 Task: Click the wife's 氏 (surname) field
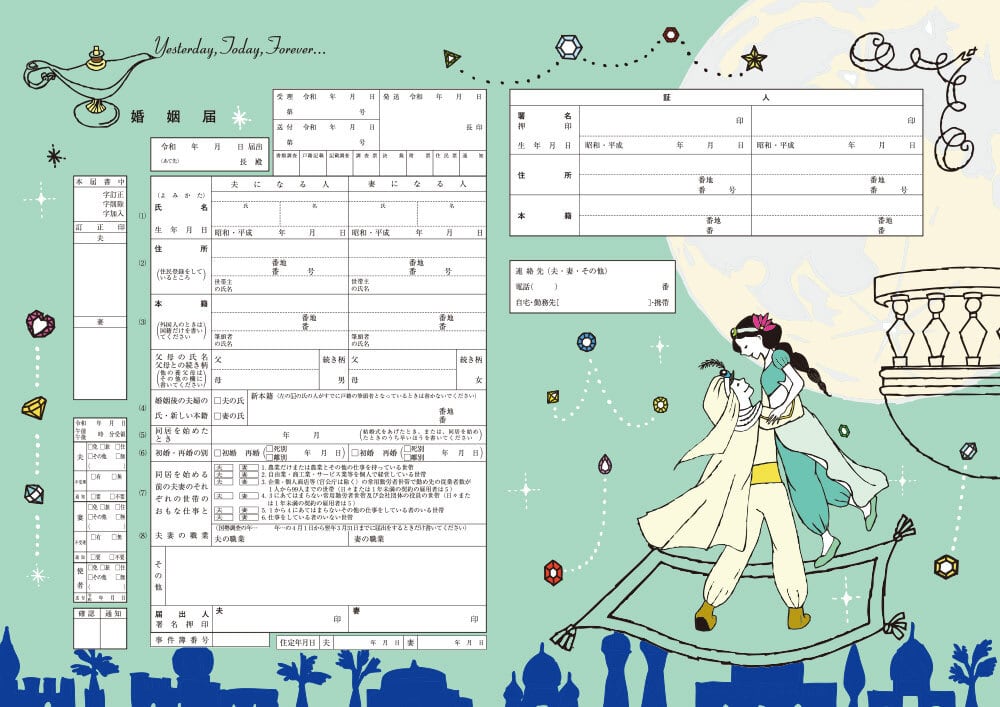(x=383, y=214)
